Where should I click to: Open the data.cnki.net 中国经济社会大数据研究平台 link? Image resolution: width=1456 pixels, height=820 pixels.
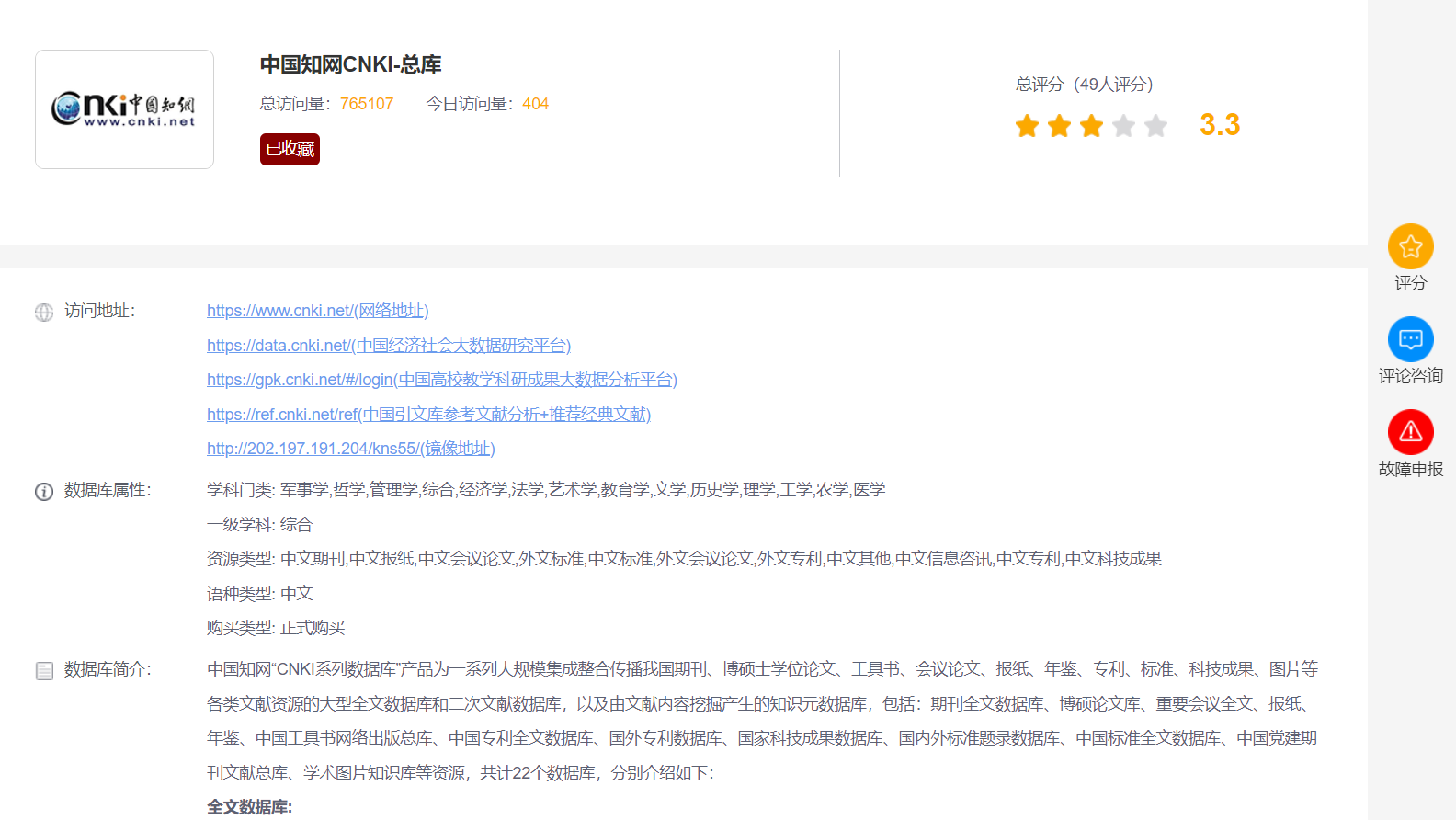click(x=389, y=346)
